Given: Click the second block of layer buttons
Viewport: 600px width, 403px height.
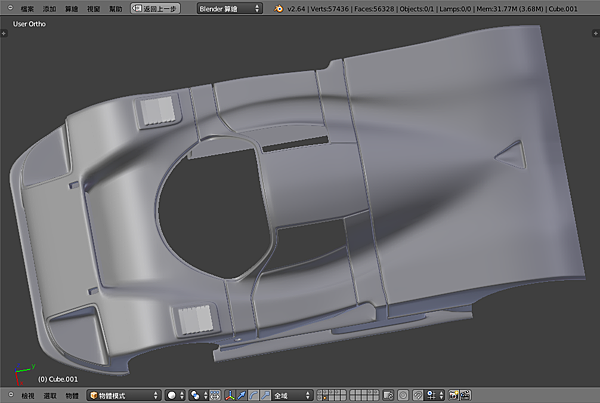Looking at the screenshot, I should [364, 395].
